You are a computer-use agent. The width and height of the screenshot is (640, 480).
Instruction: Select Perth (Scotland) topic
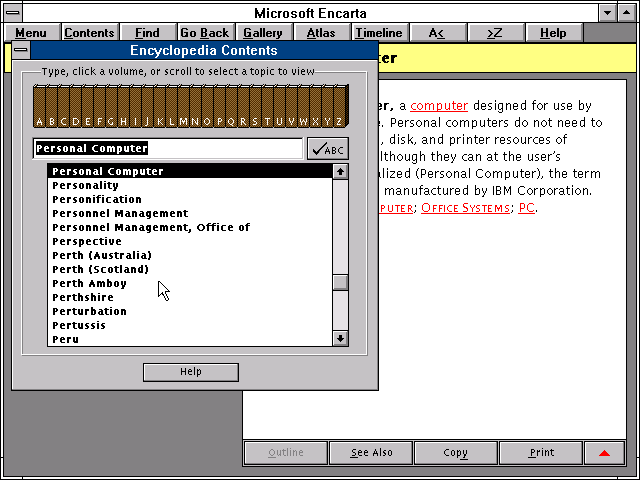coord(190,269)
